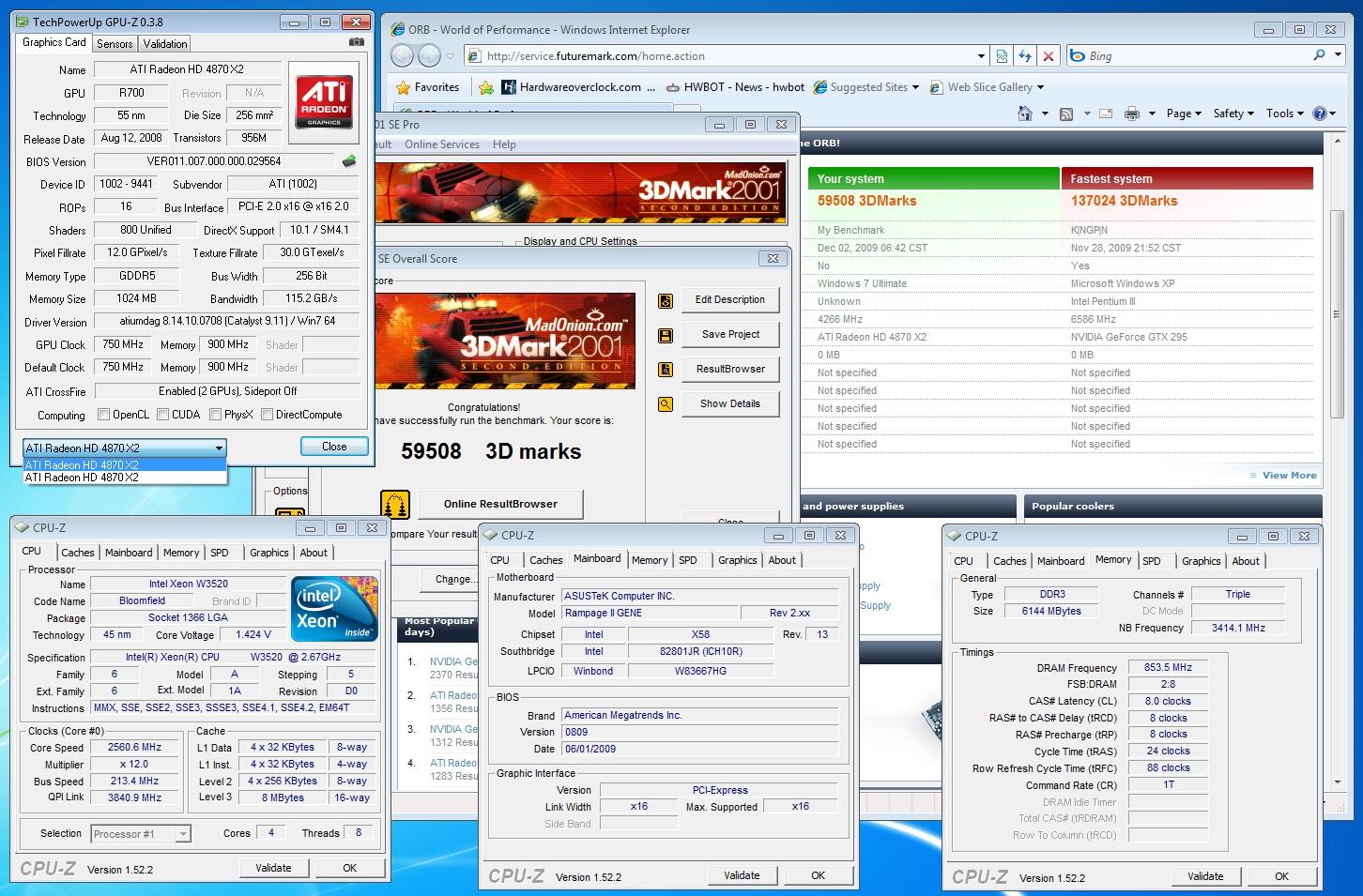
Task: Go back with Internet Explorer Back arrow
Action: click(402, 56)
